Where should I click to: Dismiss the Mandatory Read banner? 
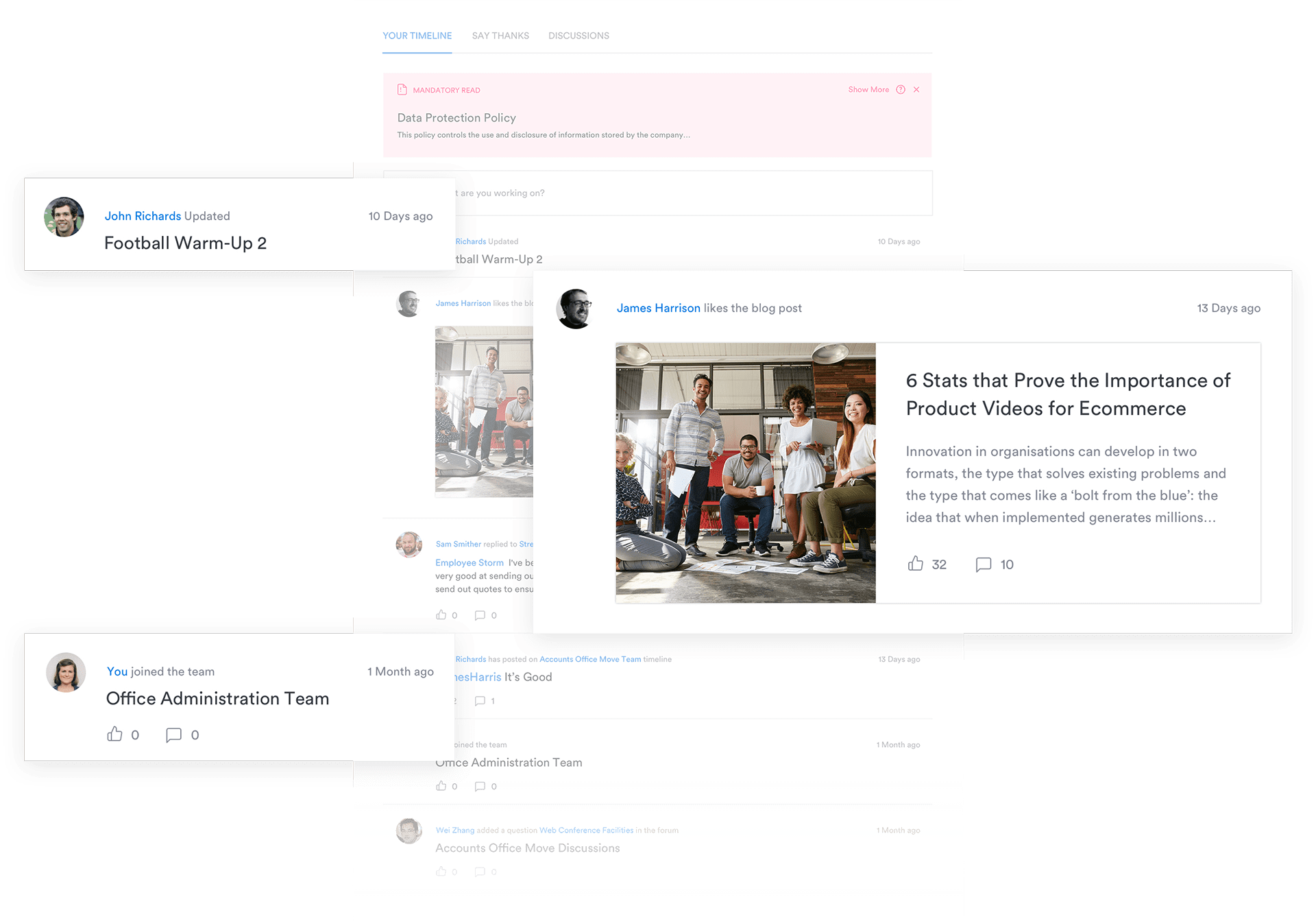916,89
